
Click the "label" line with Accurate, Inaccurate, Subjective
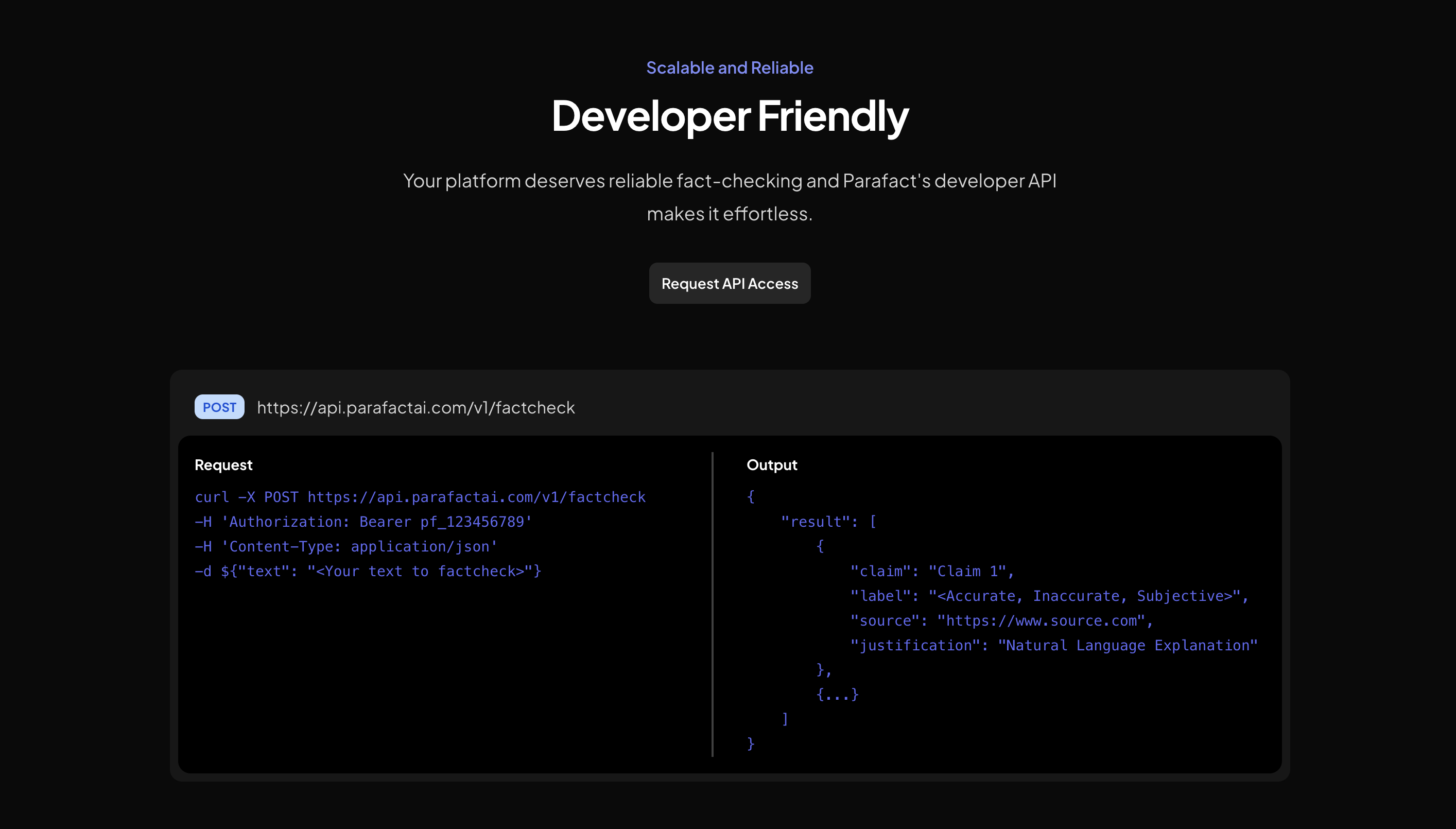pyautogui.click(x=1048, y=596)
